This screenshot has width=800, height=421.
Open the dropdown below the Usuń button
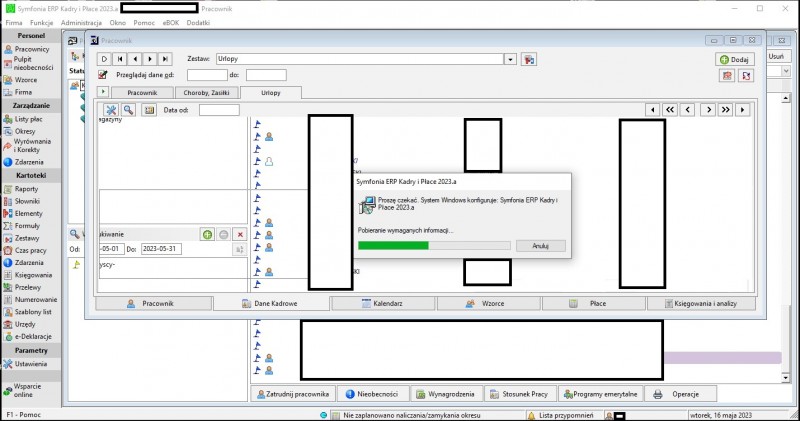click(786, 71)
